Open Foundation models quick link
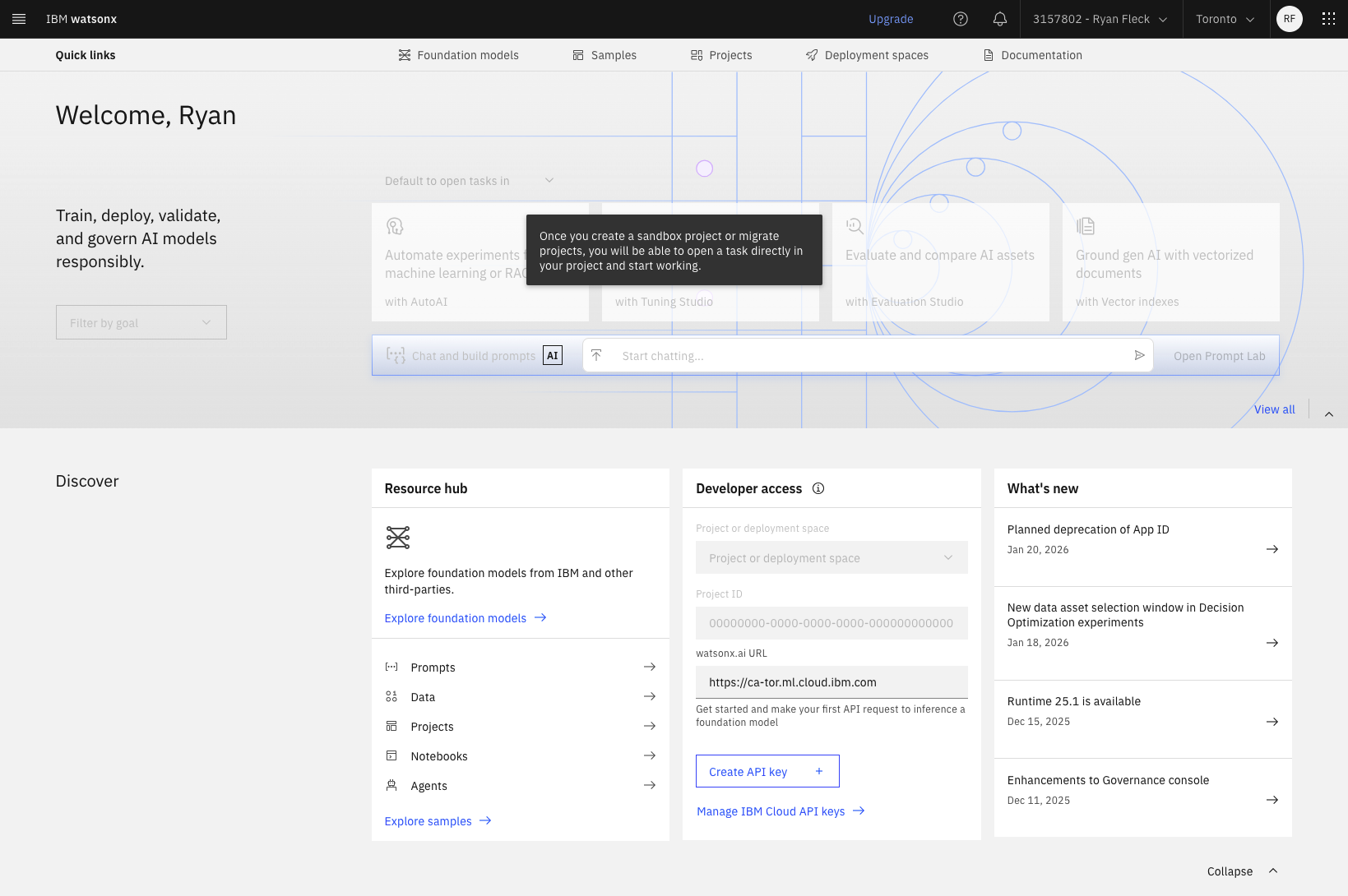The width and height of the screenshot is (1348, 896). [458, 55]
